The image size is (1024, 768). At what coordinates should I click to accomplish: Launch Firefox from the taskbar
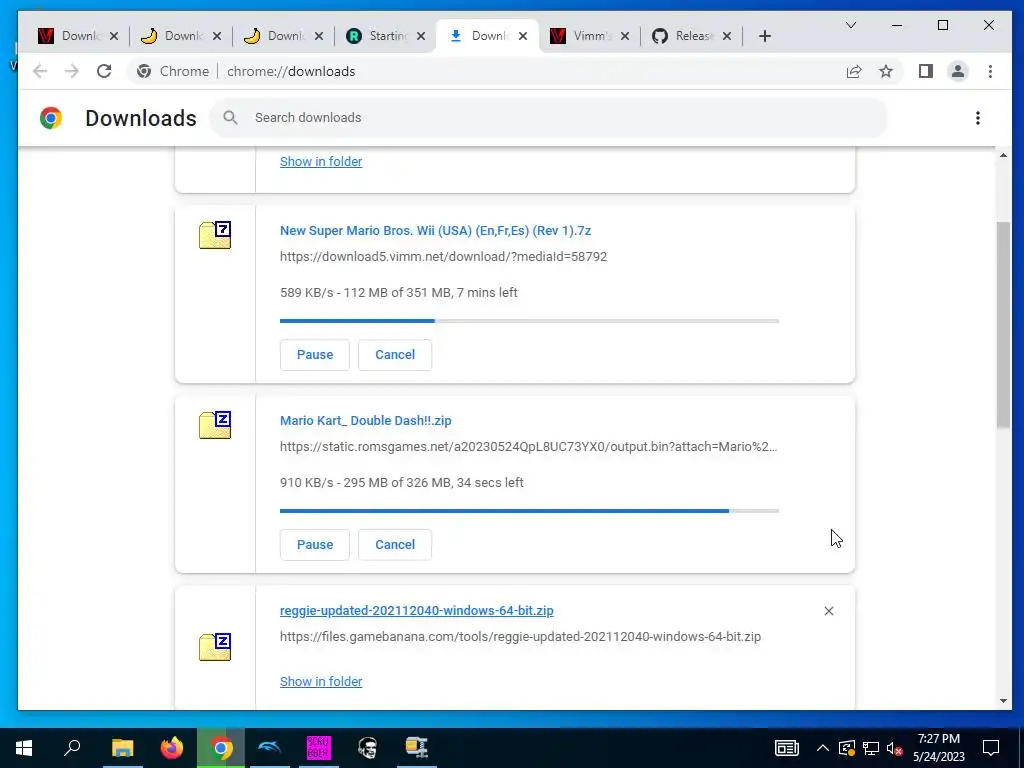tap(172, 748)
